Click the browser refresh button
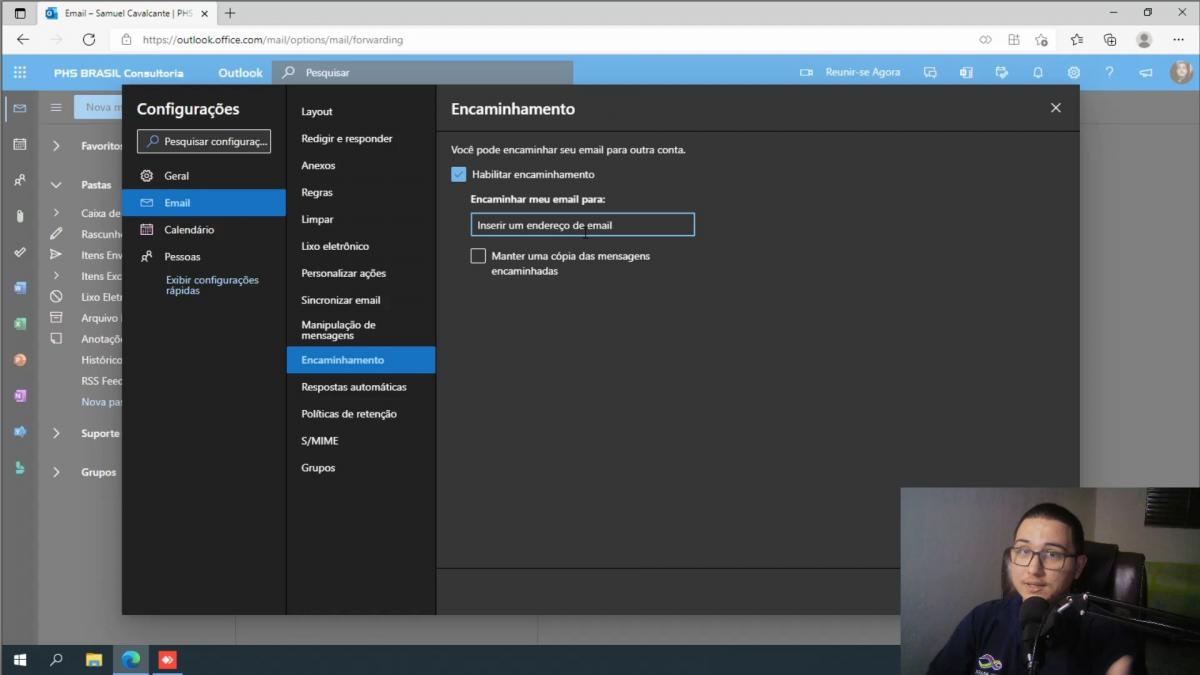This screenshot has height=675, width=1200. tap(89, 40)
